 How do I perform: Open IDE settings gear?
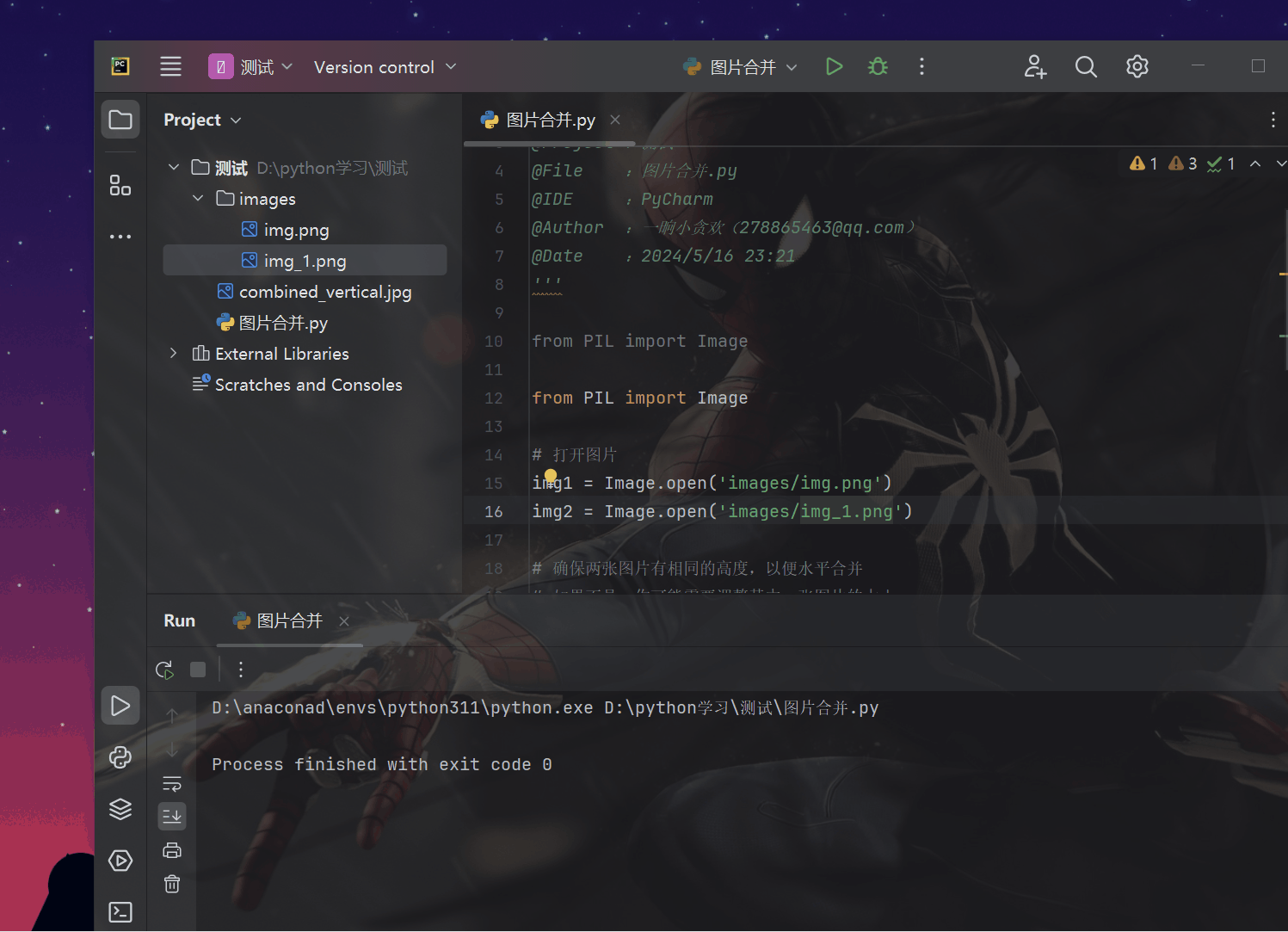pyautogui.click(x=1137, y=66)
